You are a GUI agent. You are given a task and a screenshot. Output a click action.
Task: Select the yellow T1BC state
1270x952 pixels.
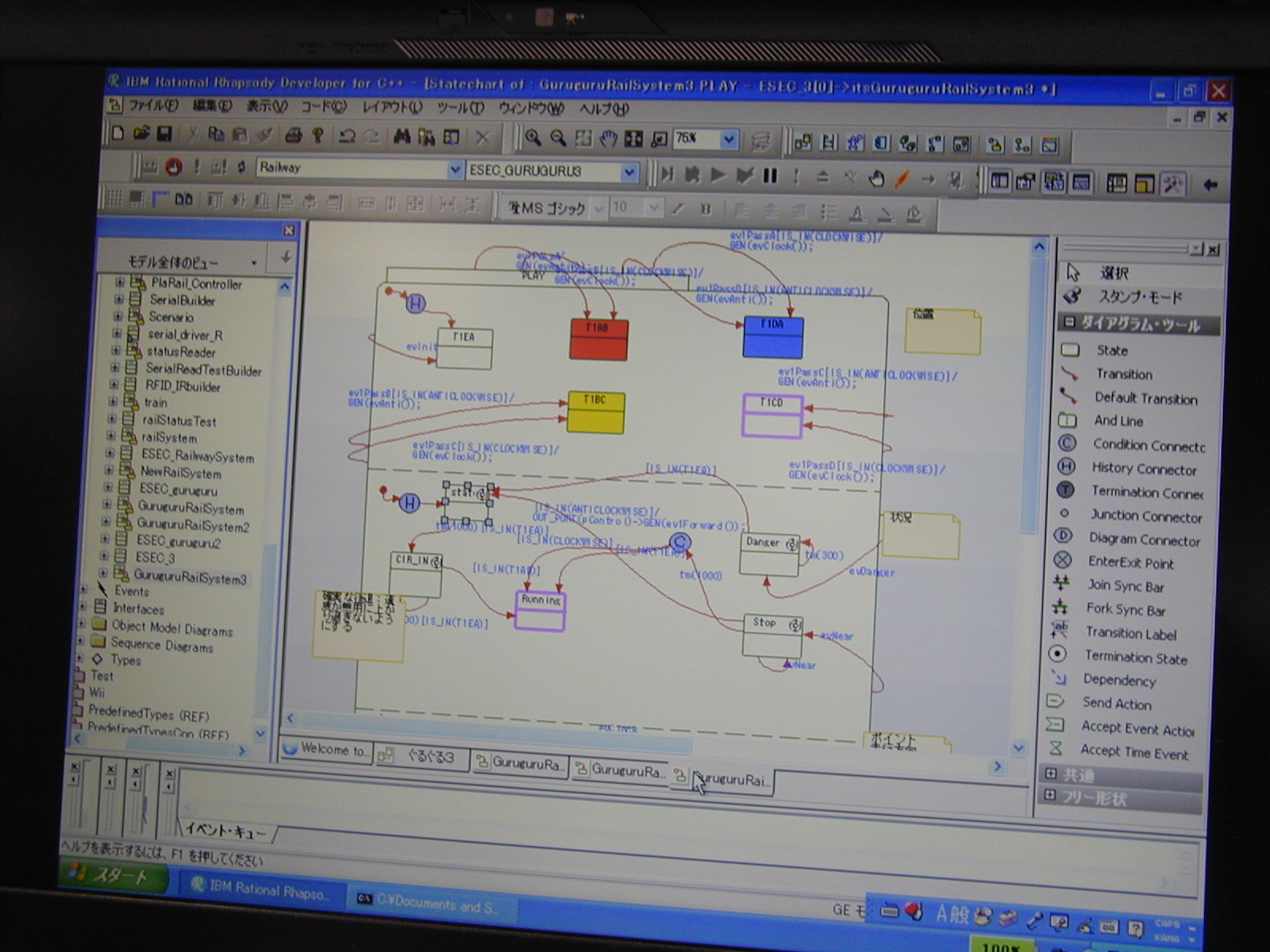[596, 412]
